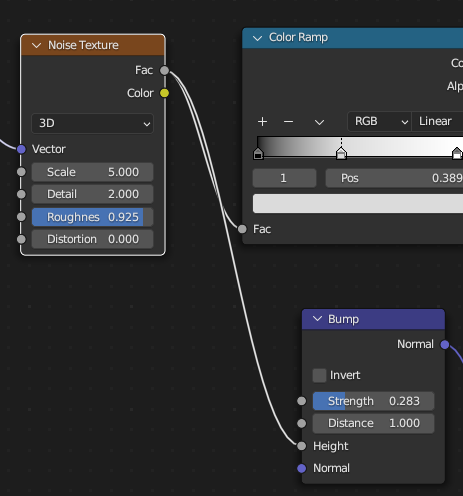
Task: Adjust the Strength slider in Bump
Action: click(x=373, y=401)
